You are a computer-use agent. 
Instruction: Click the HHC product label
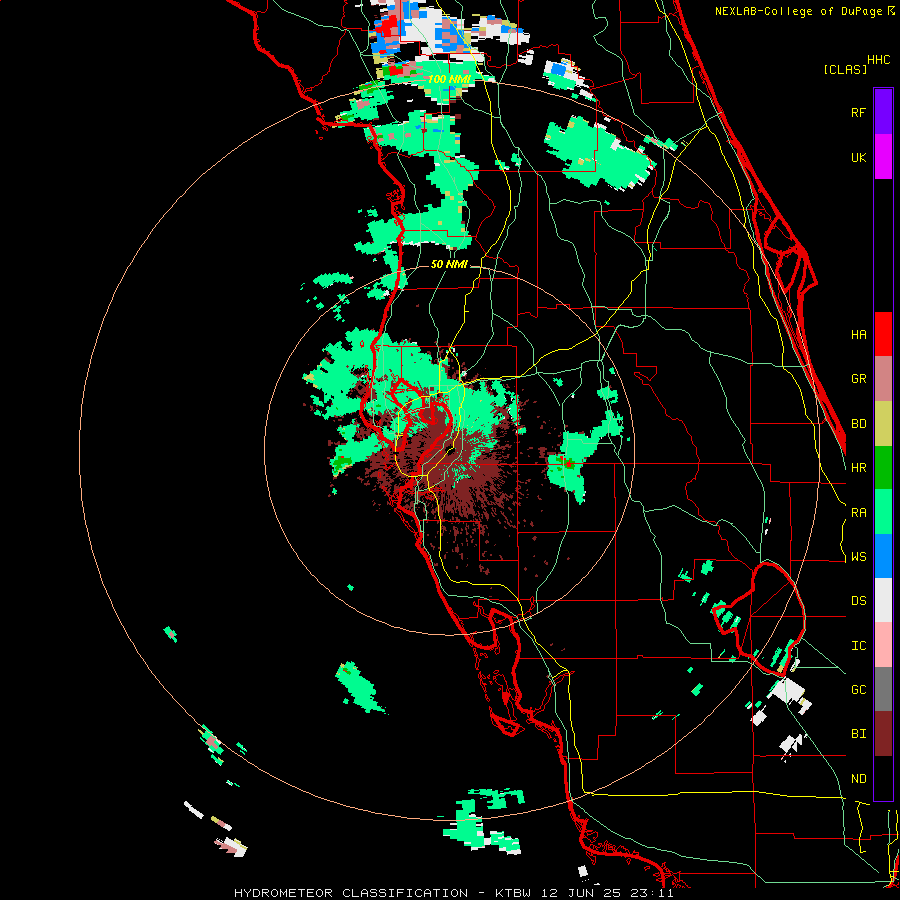[x=878, y=60]
